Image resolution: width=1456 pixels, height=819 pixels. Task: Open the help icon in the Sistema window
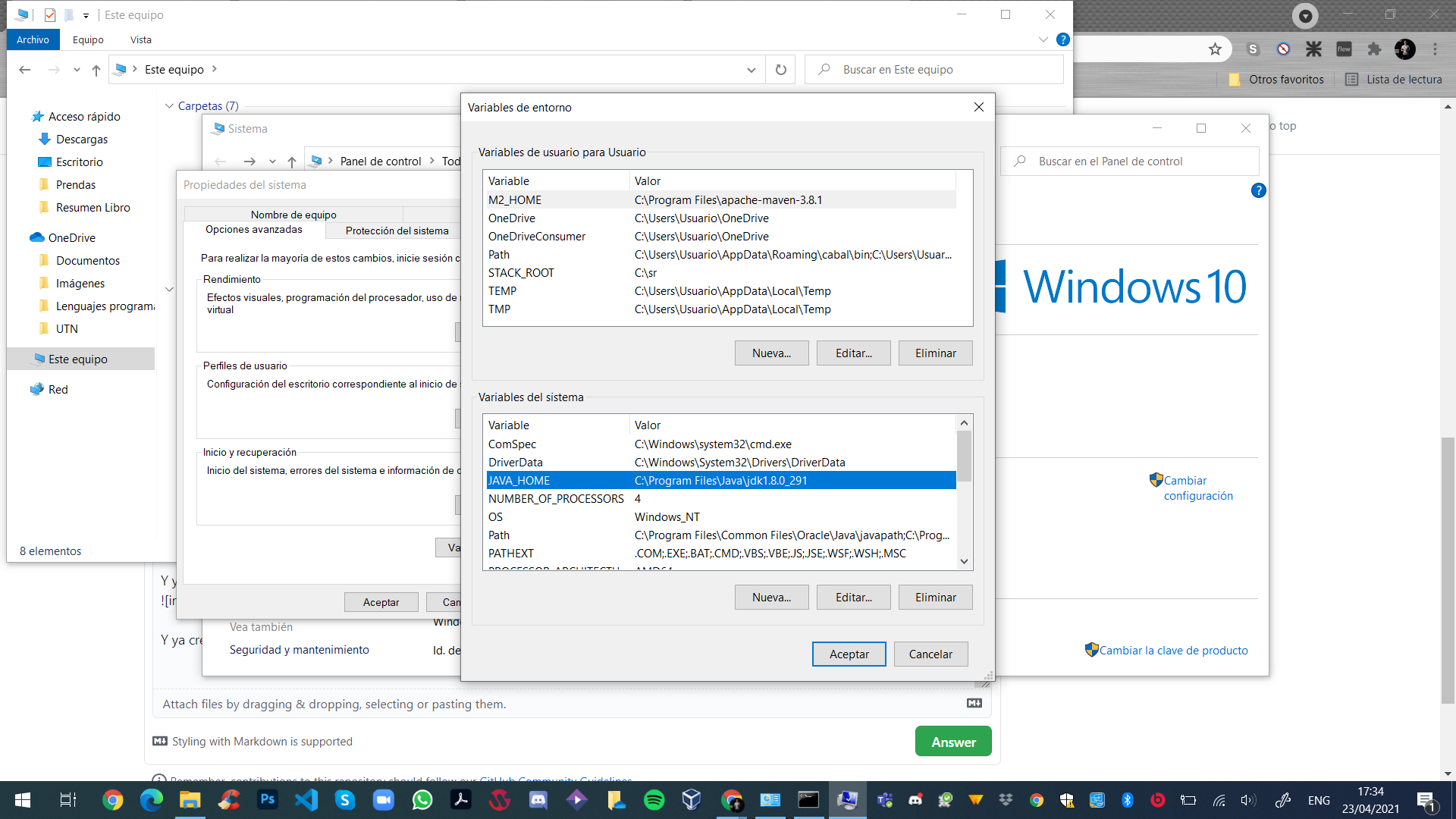[x=1258, y=190]
